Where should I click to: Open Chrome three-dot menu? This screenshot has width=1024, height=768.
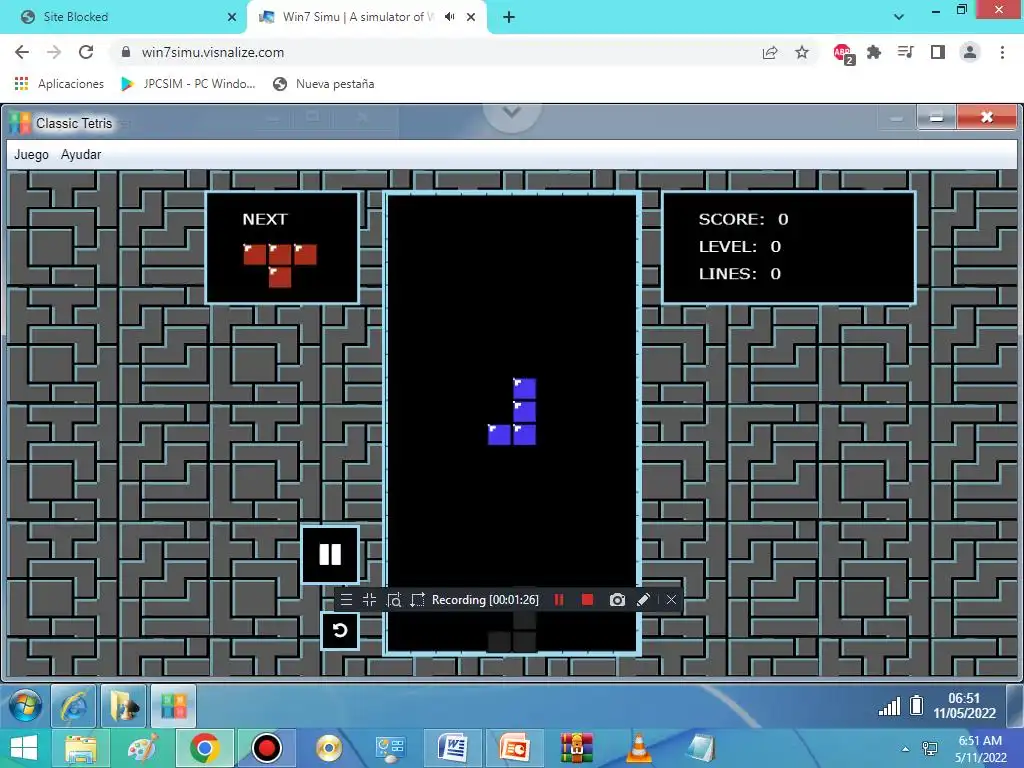point(1002,52)
